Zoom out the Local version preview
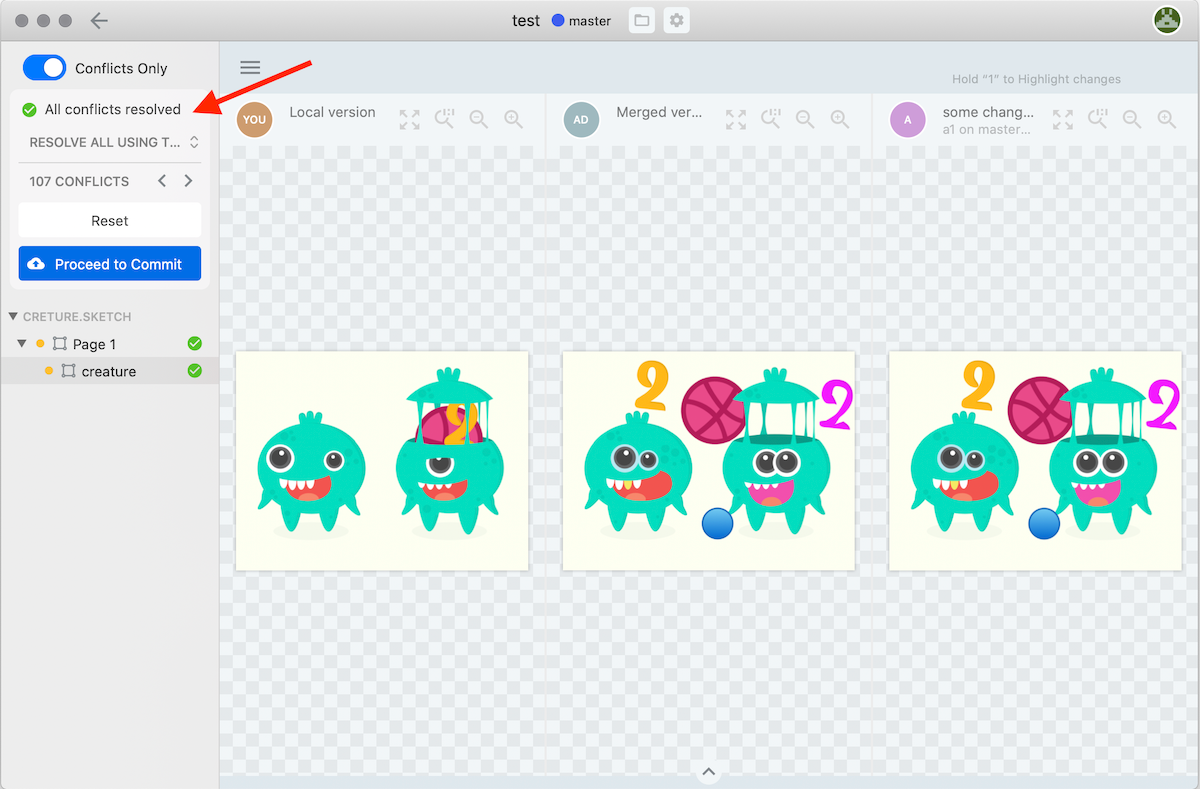1200x789 pixels. click(x=479, y=120)
